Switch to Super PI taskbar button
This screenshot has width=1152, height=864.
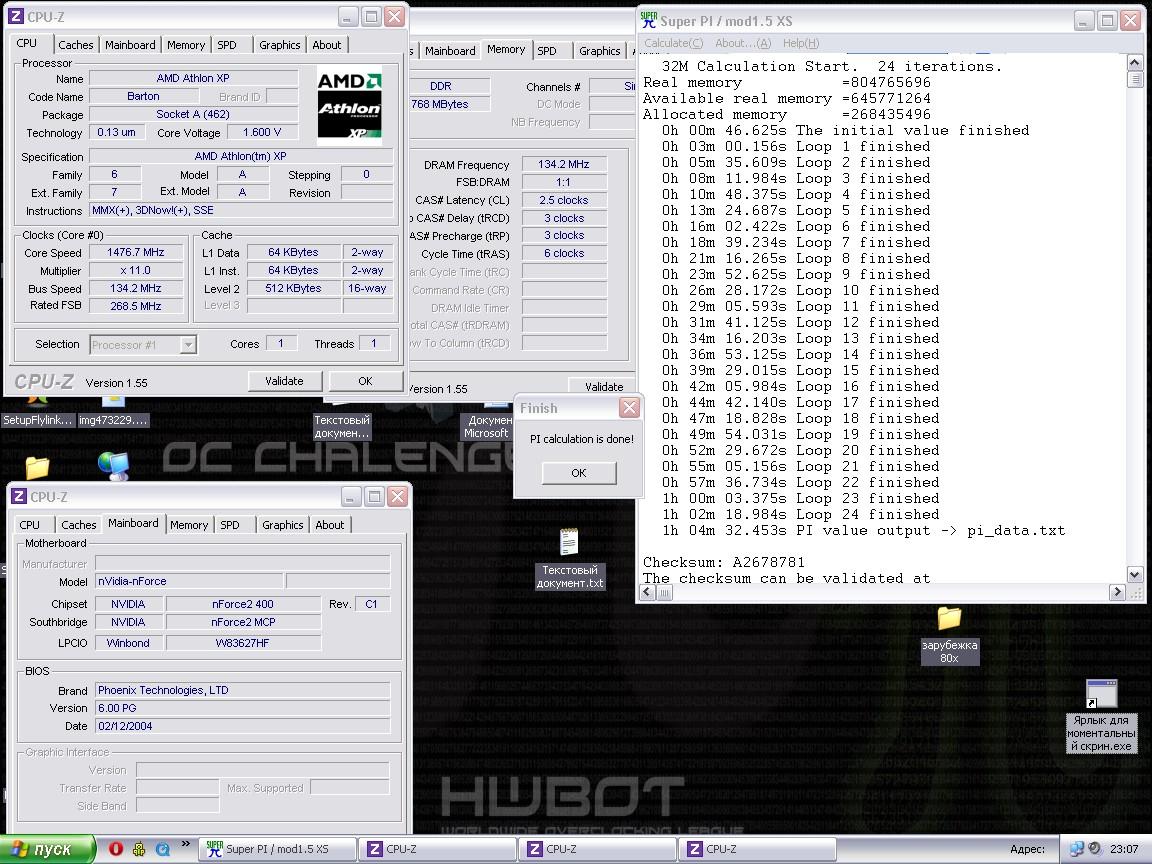pos(277,849)
